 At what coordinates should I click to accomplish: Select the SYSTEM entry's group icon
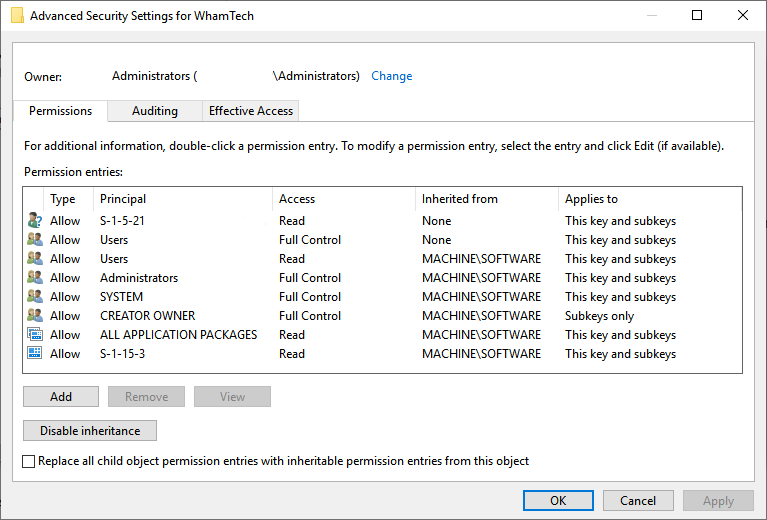point(35,297)
